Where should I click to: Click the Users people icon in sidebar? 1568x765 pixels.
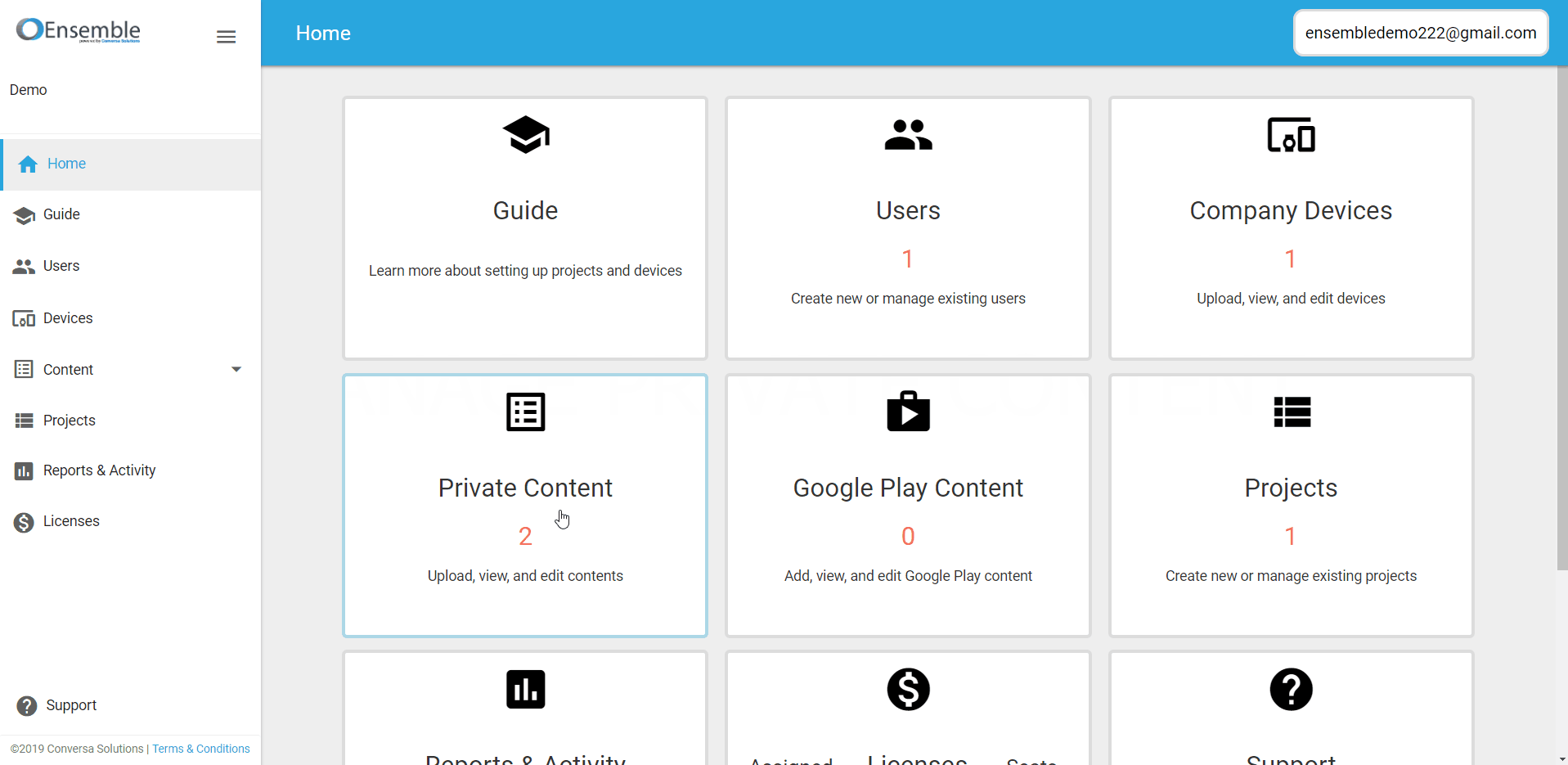24,267
